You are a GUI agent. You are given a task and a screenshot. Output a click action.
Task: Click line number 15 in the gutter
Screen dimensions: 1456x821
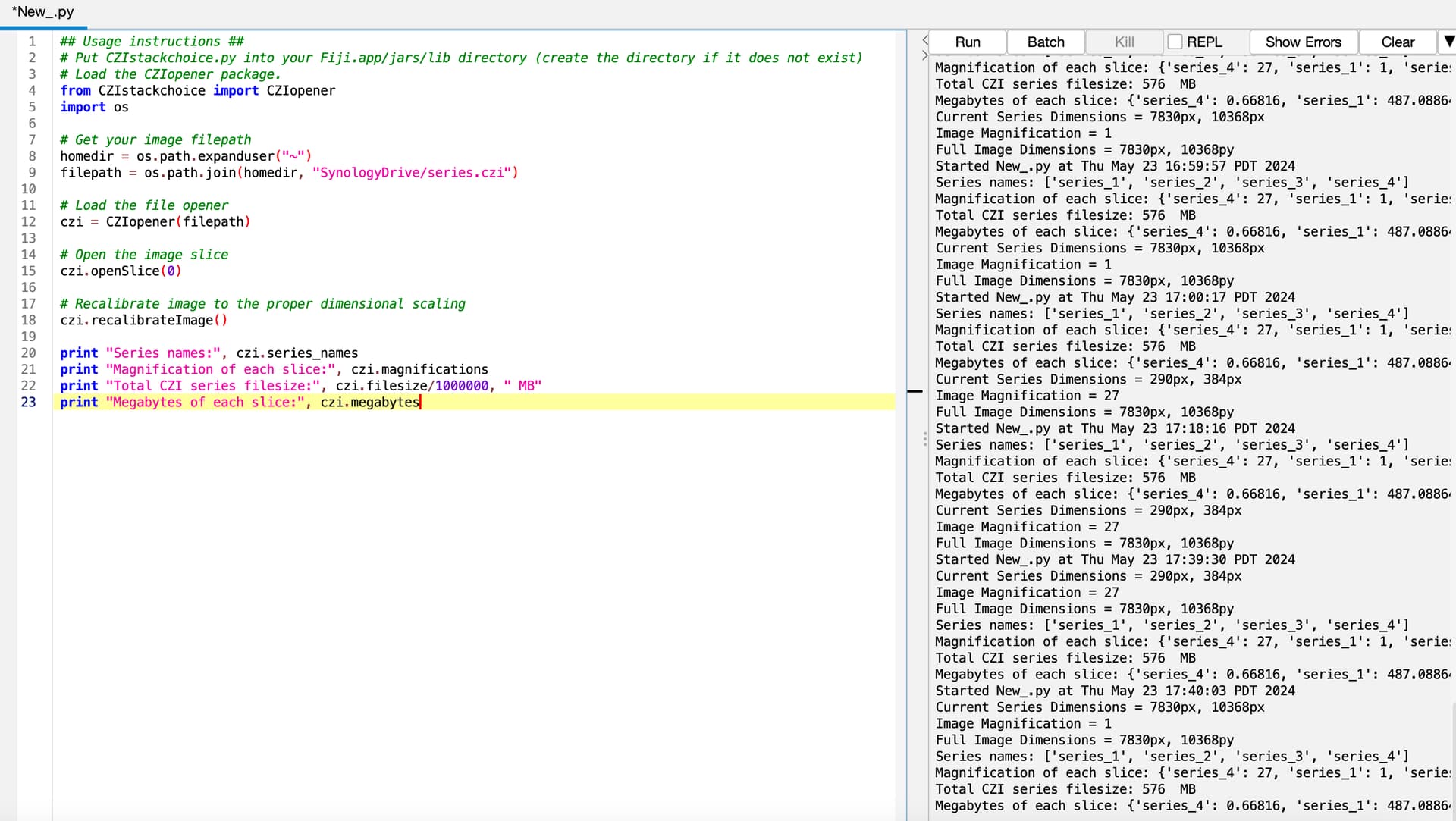pyautogui.click(x=28, y=271)
